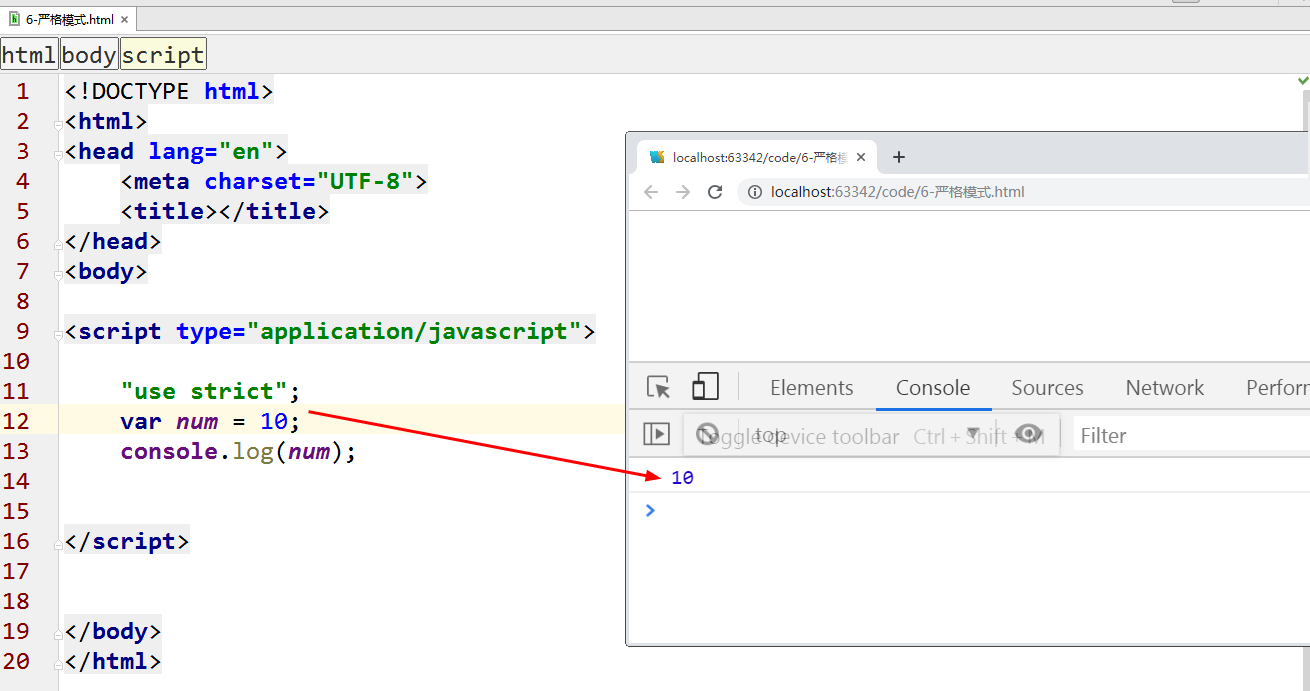Click the lang="en" attribute on line 3

[211, 151]
